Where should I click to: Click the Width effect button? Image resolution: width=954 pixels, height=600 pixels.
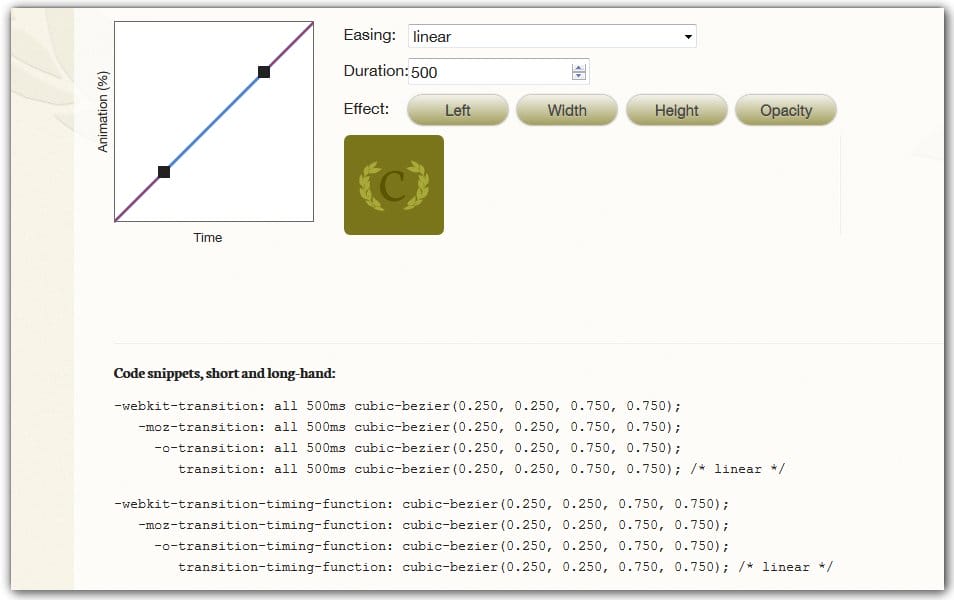click(567, 110)
